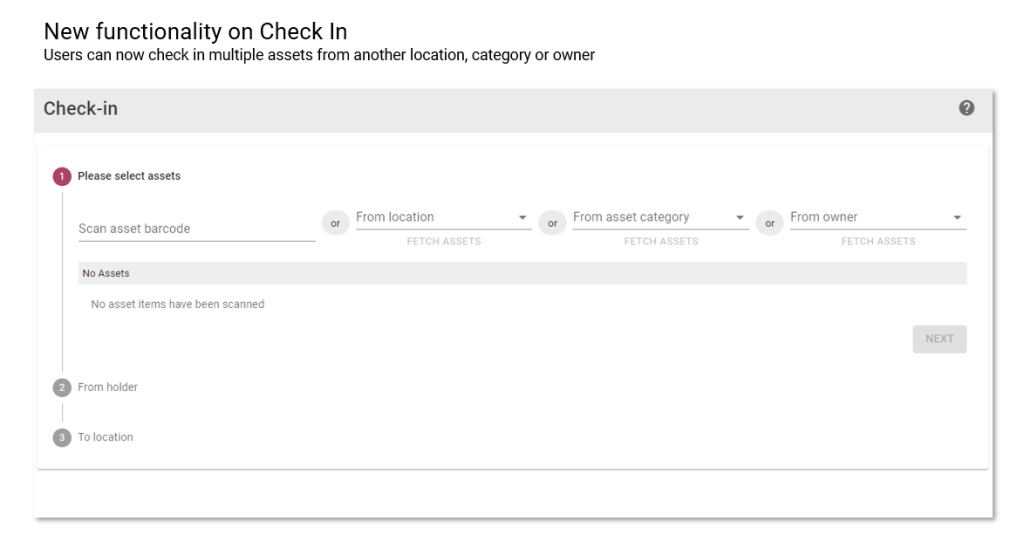Expand the From asset category arrow
This screenshot has width=1024, height=549.
[740, 217]
